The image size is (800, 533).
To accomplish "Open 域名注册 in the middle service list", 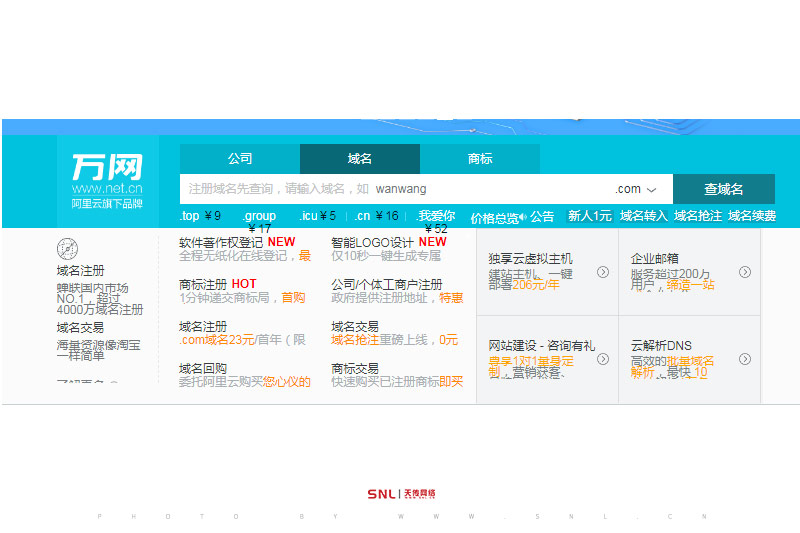I will [203, 326].
